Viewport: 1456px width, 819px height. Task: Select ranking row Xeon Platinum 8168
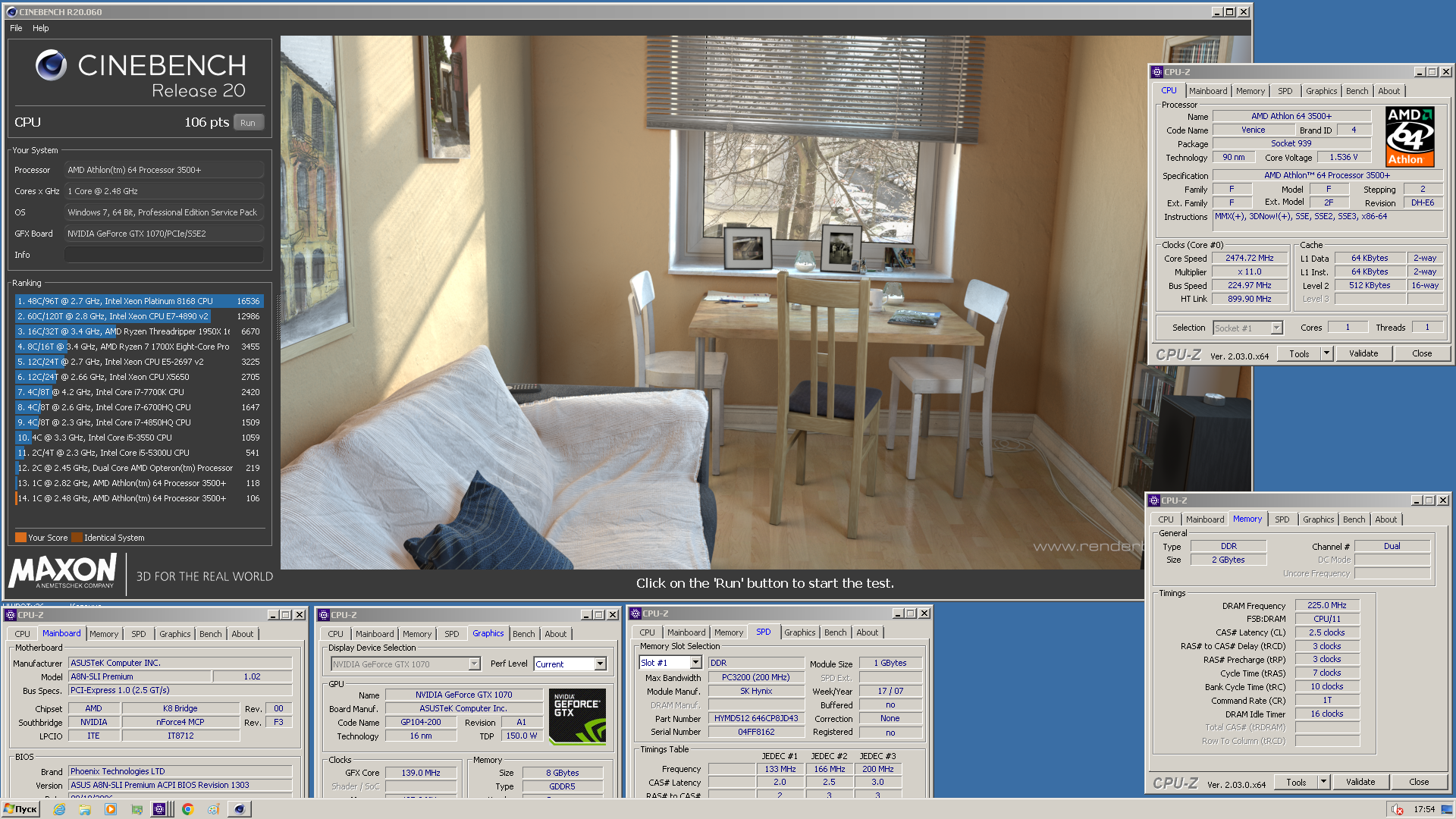pos(139,301)
